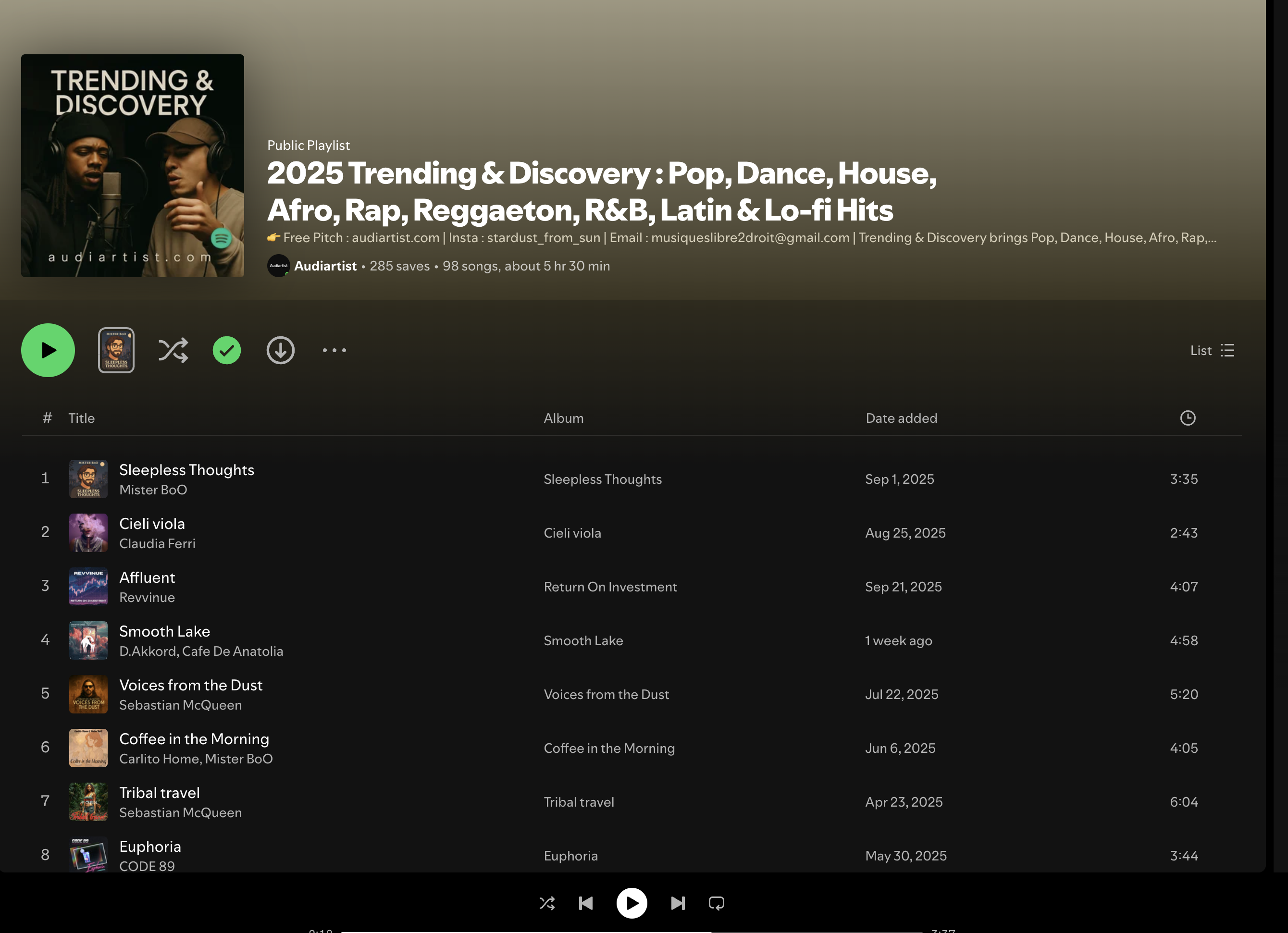Skip to next track in player bar

[x=678, y=903]
